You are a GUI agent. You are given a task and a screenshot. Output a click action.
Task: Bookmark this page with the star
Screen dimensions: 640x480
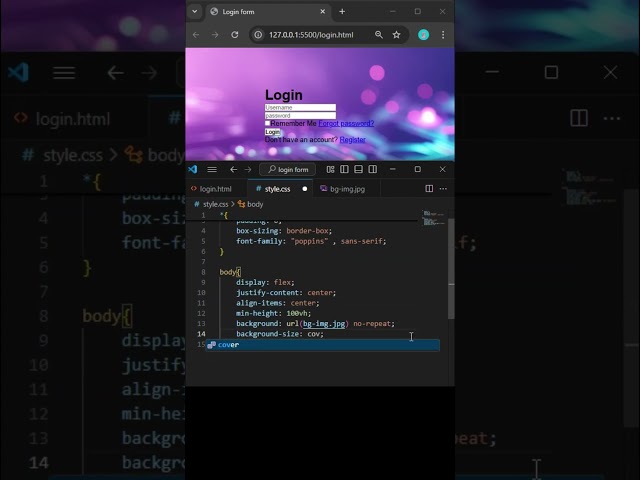pyautogui.click(x=396, y=35)
